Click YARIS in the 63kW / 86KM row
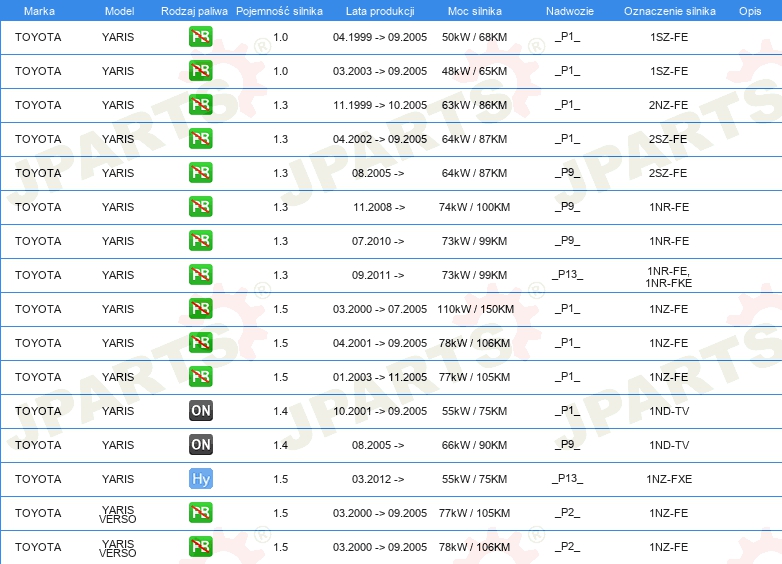The width and height of the screenshot is (782, 564). click(118, 105)
